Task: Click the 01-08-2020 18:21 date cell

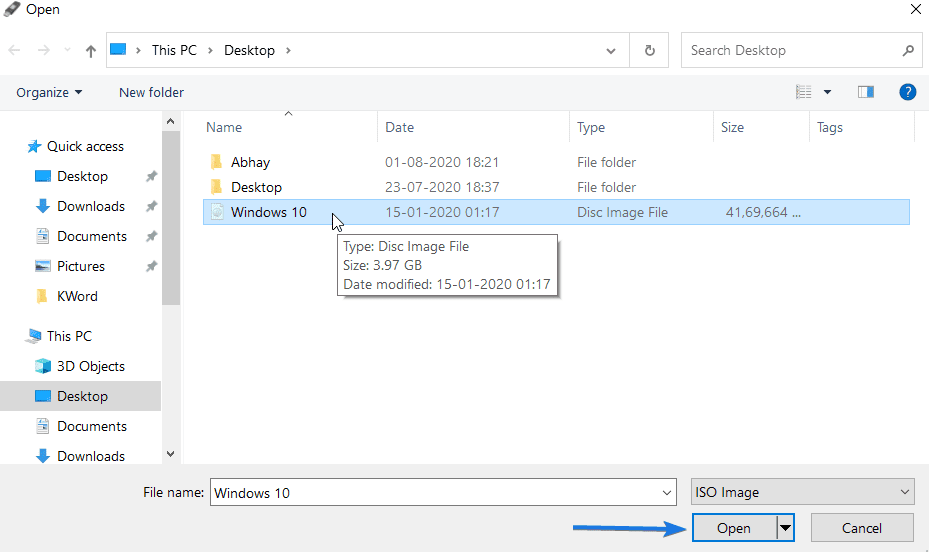Action: (x=442, y=162)
